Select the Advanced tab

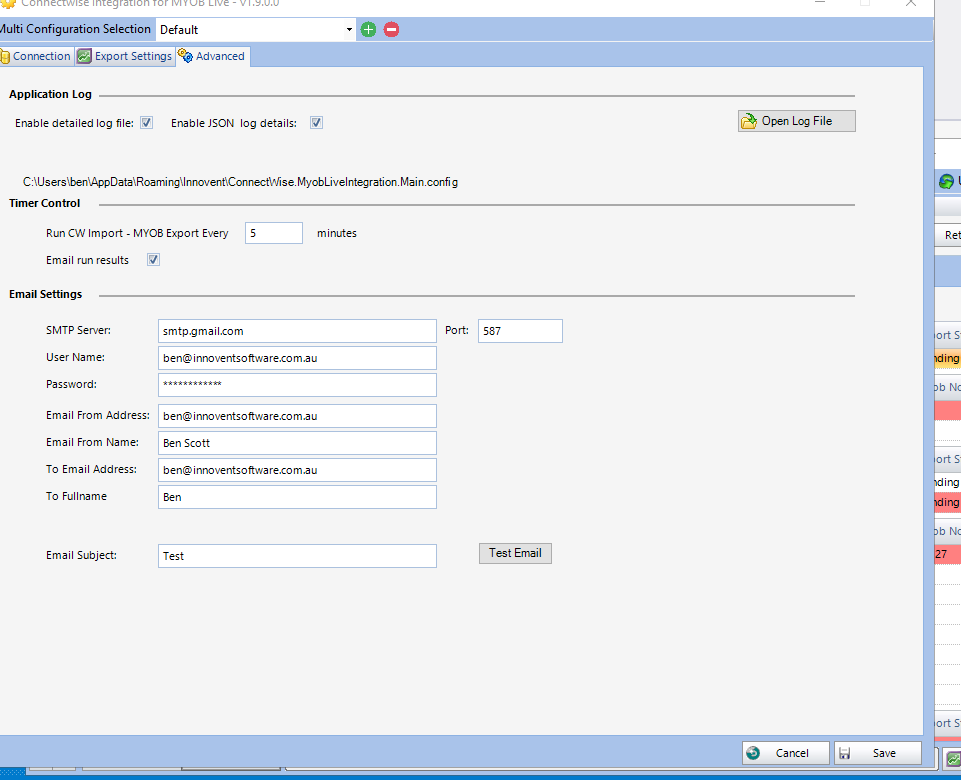[212, 56]
